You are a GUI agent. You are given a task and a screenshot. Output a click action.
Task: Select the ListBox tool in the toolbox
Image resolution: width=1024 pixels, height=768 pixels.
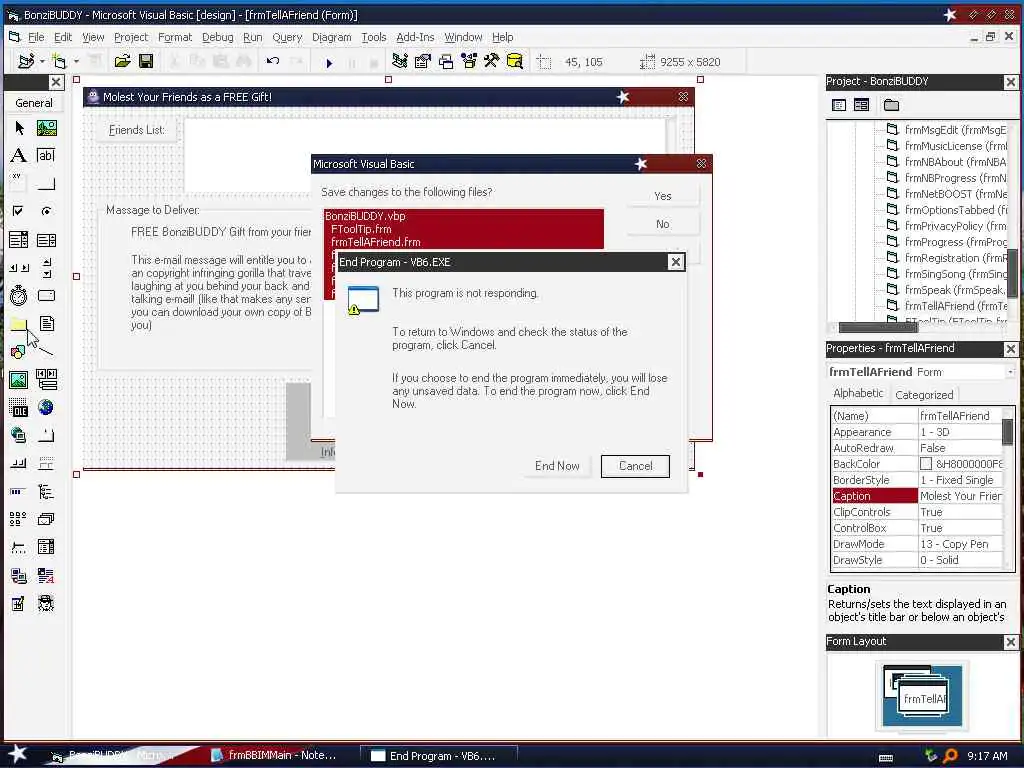click(x=46, y=240)
